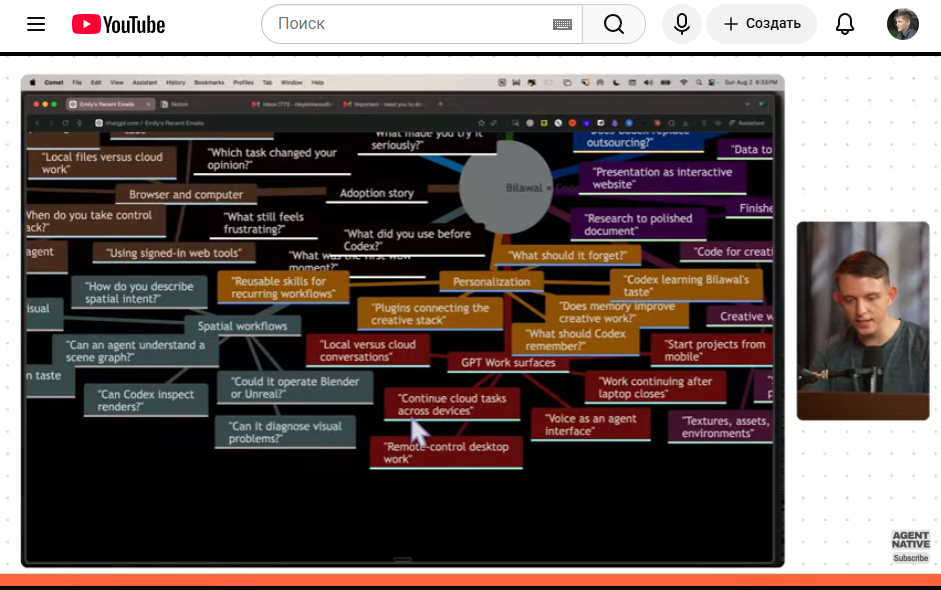Image resolution: width=941 pixels, height=590 pixels.
Task: Close the Emily's Recent Emails tab
Action: 149,104
